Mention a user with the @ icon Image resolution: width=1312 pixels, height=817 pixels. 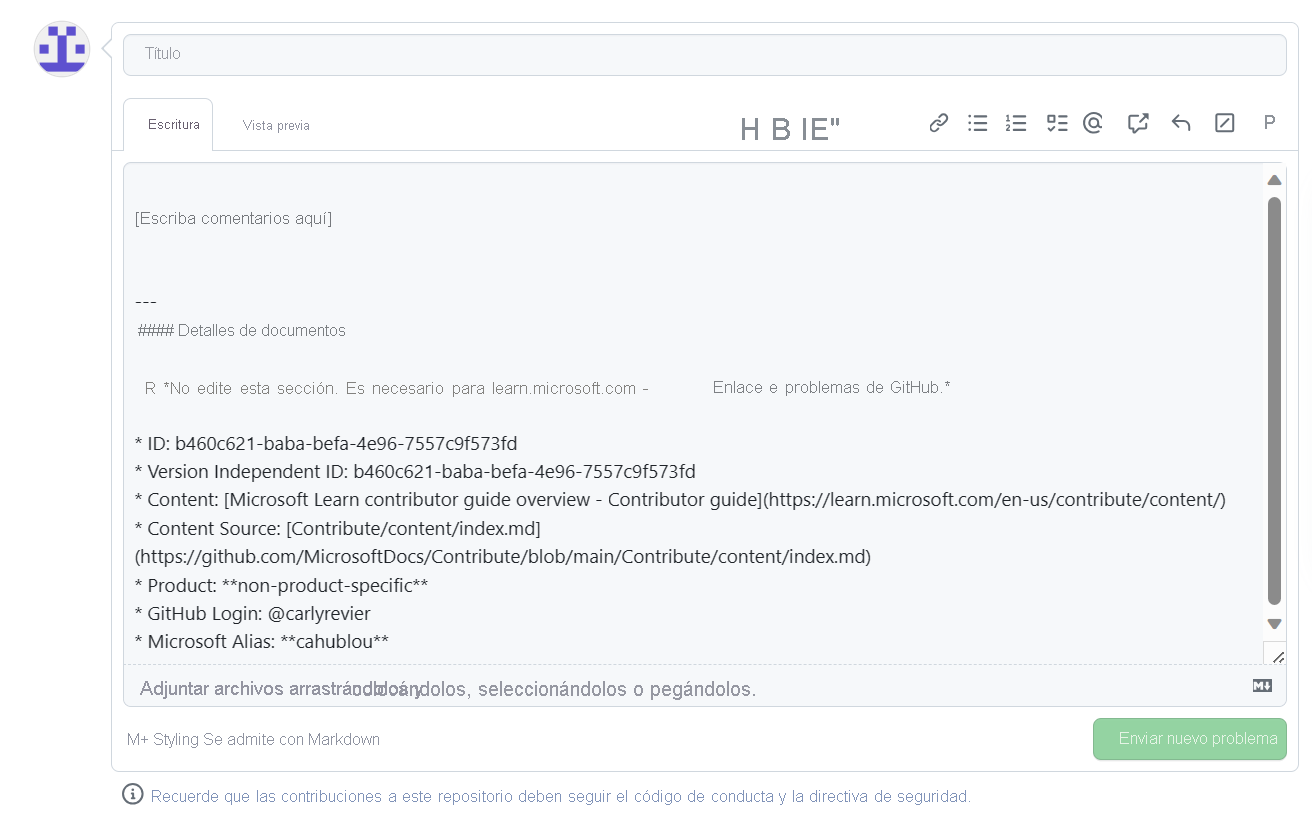click(x=1092, y=122)
